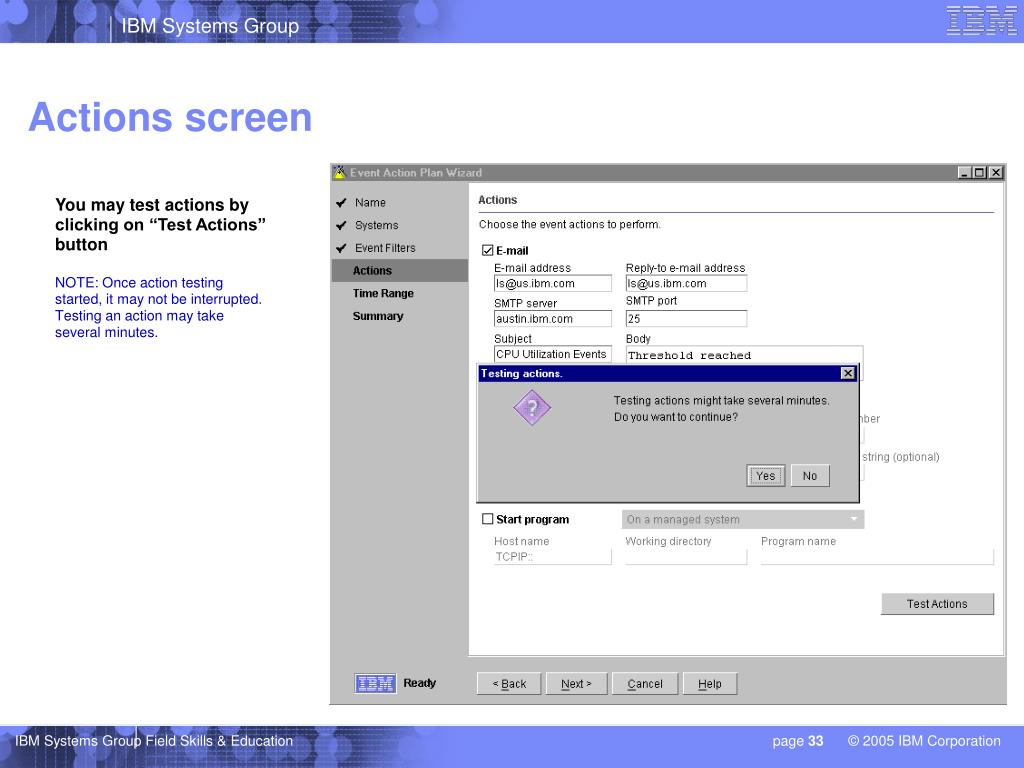Click the Host name TCPIP field
Image resolution: width=1024 pixels, height=768 pixels.
pos(552,556)
